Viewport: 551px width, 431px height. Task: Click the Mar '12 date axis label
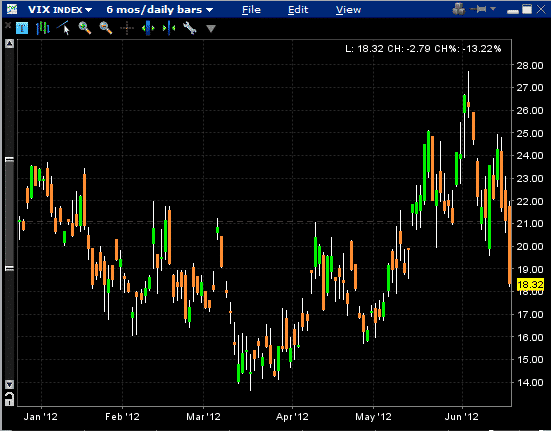click(x=203, y=417)
